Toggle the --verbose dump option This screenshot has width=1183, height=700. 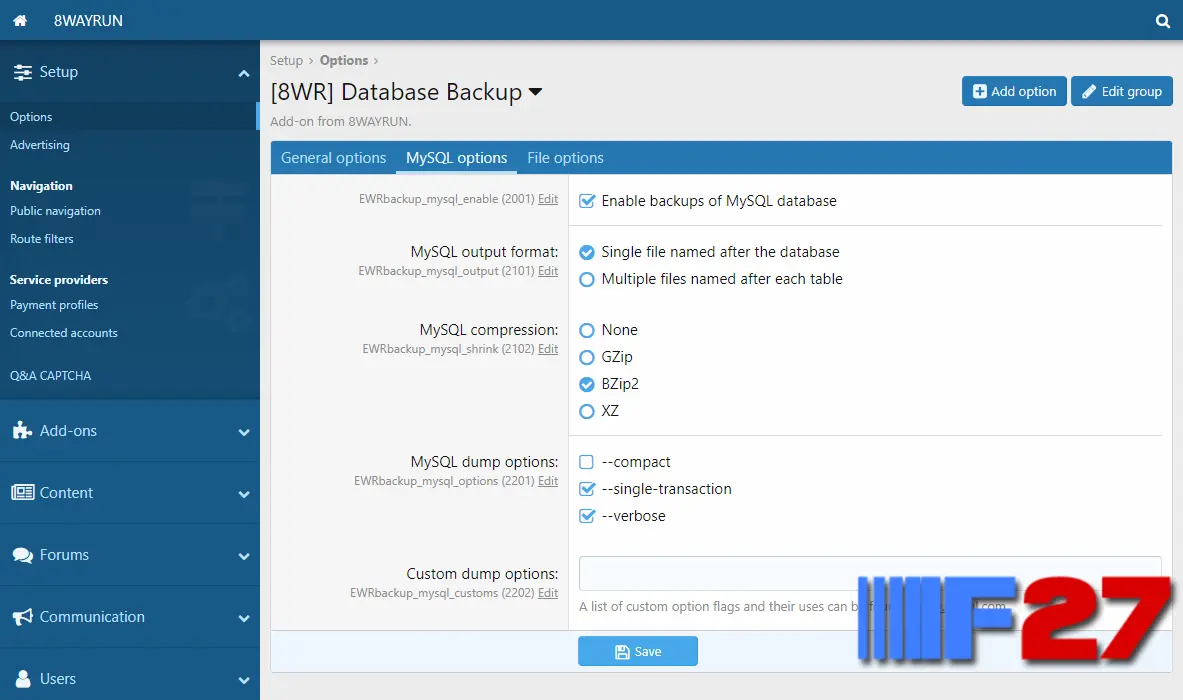click(x=586, y=517)
